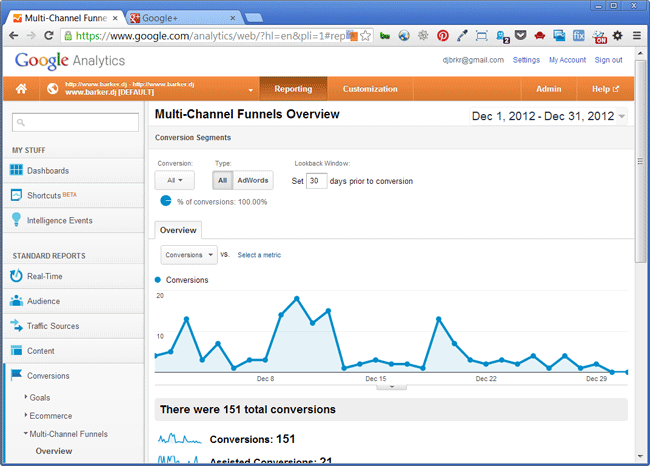Viewport: 650px width, 466px height.
Task: Click the Pinterest extension icon
Action: (x=443, y=36)
